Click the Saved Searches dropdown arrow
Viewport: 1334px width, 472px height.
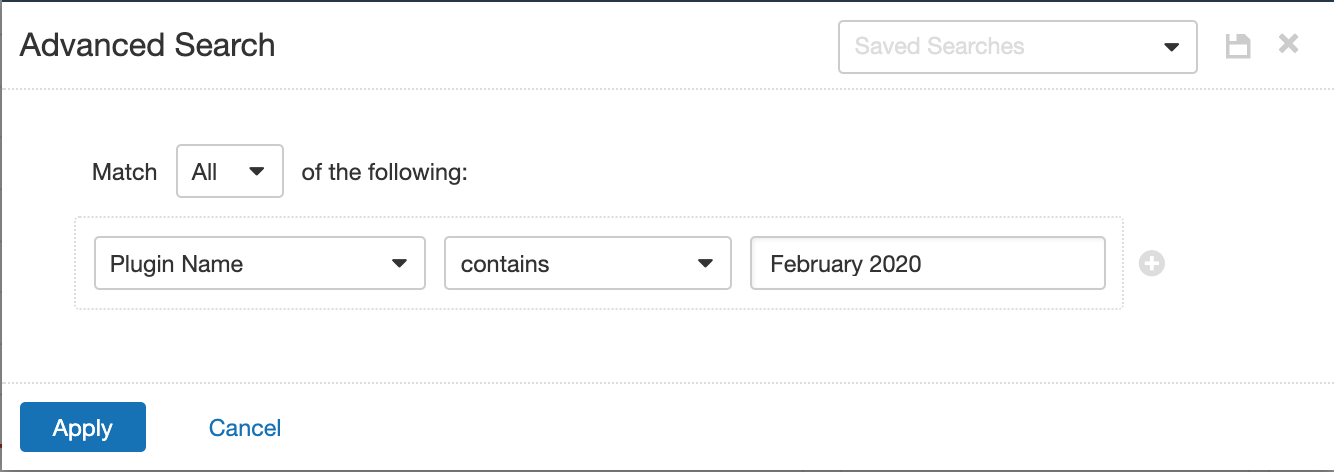[x=1171, y=47]
